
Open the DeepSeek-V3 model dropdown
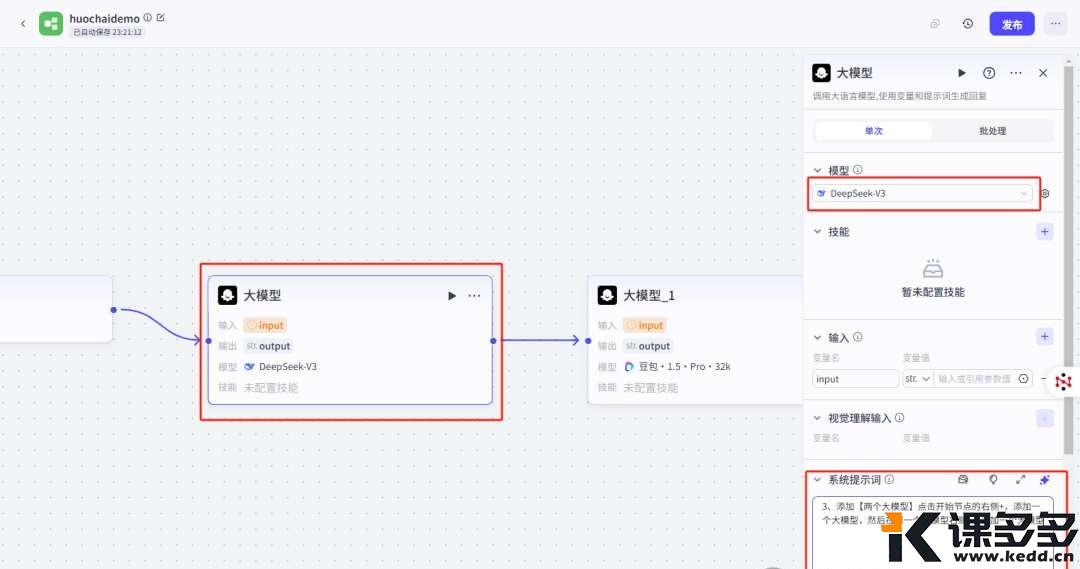922,194
